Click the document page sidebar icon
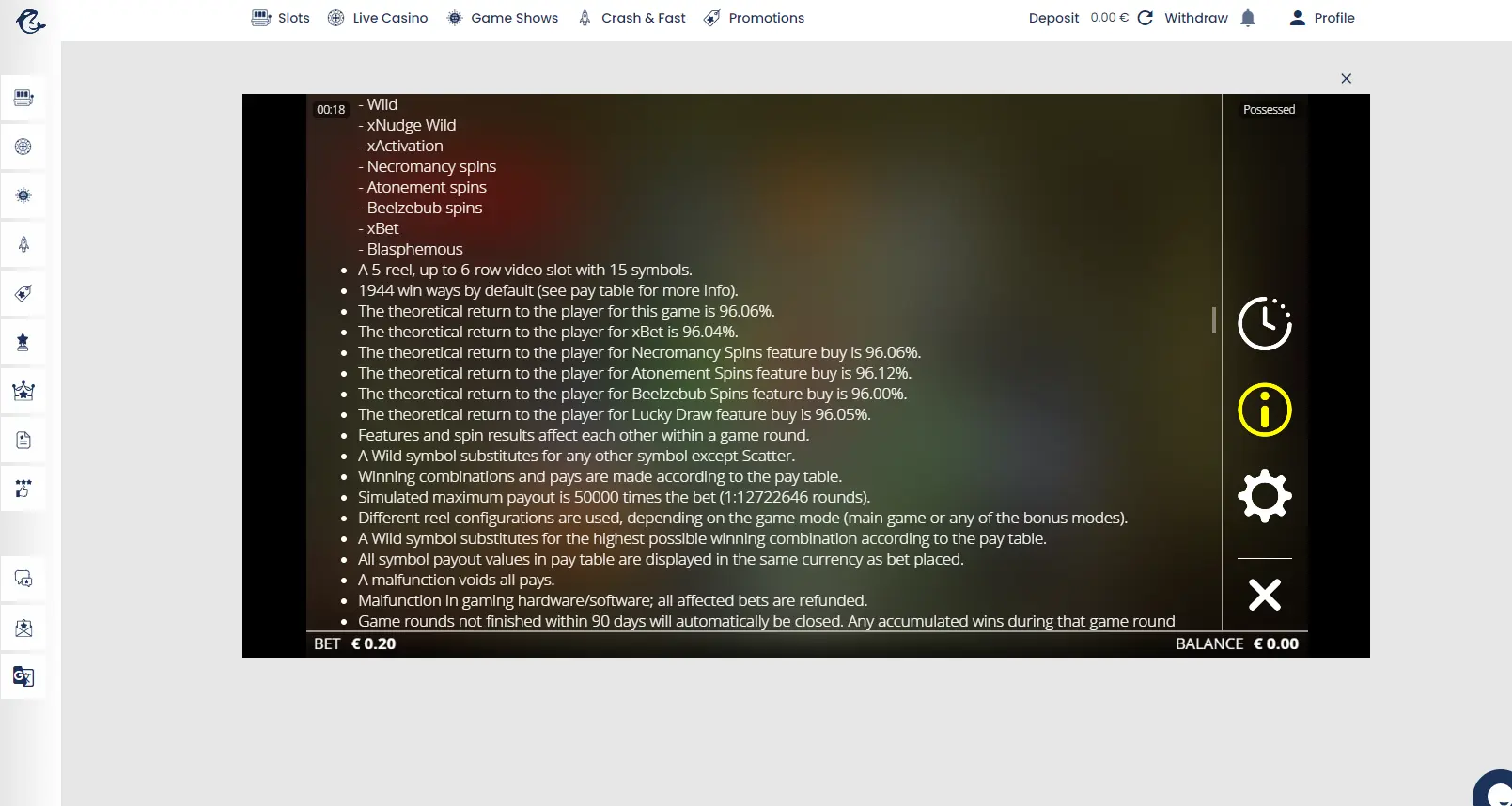The width and height of the screenshot is (1512, 806). click(x=23, y=440)
